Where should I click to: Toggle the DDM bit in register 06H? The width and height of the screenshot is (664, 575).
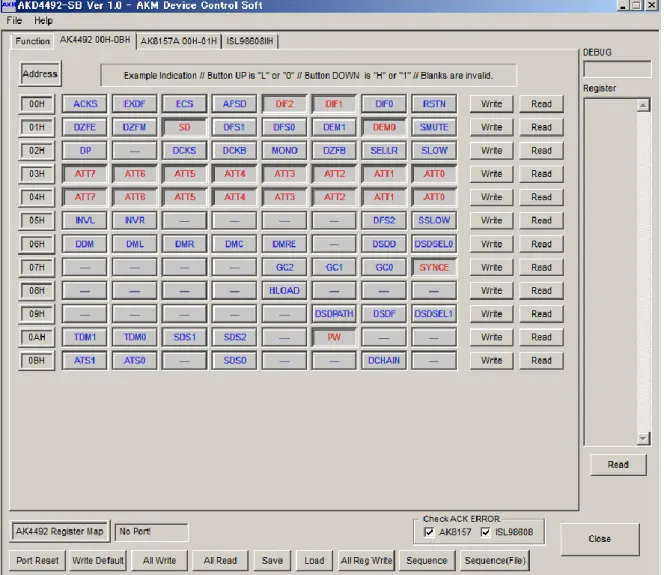(85, 244)
